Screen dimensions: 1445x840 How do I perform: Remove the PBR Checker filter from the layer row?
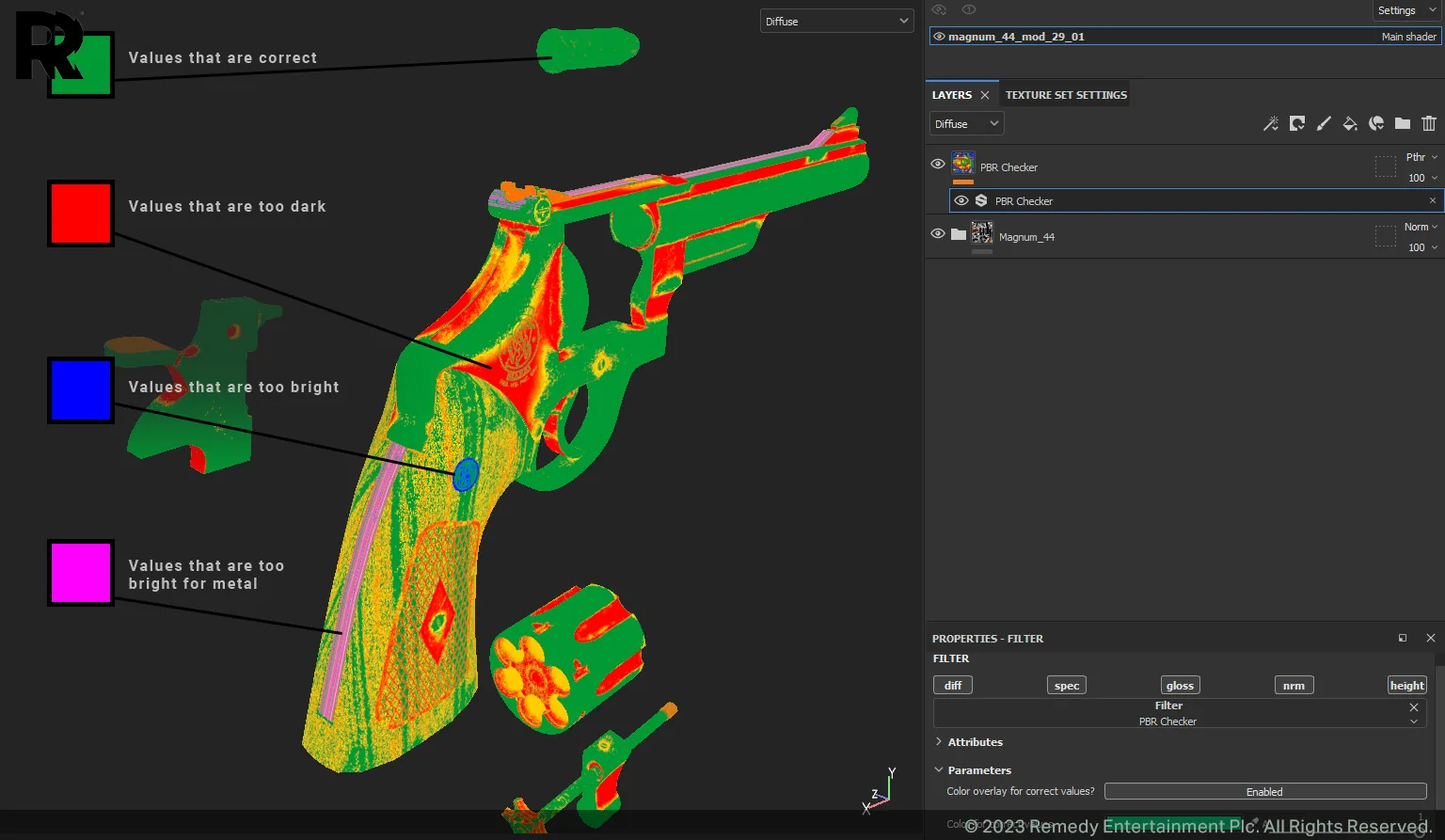[x=1433, y=200]
